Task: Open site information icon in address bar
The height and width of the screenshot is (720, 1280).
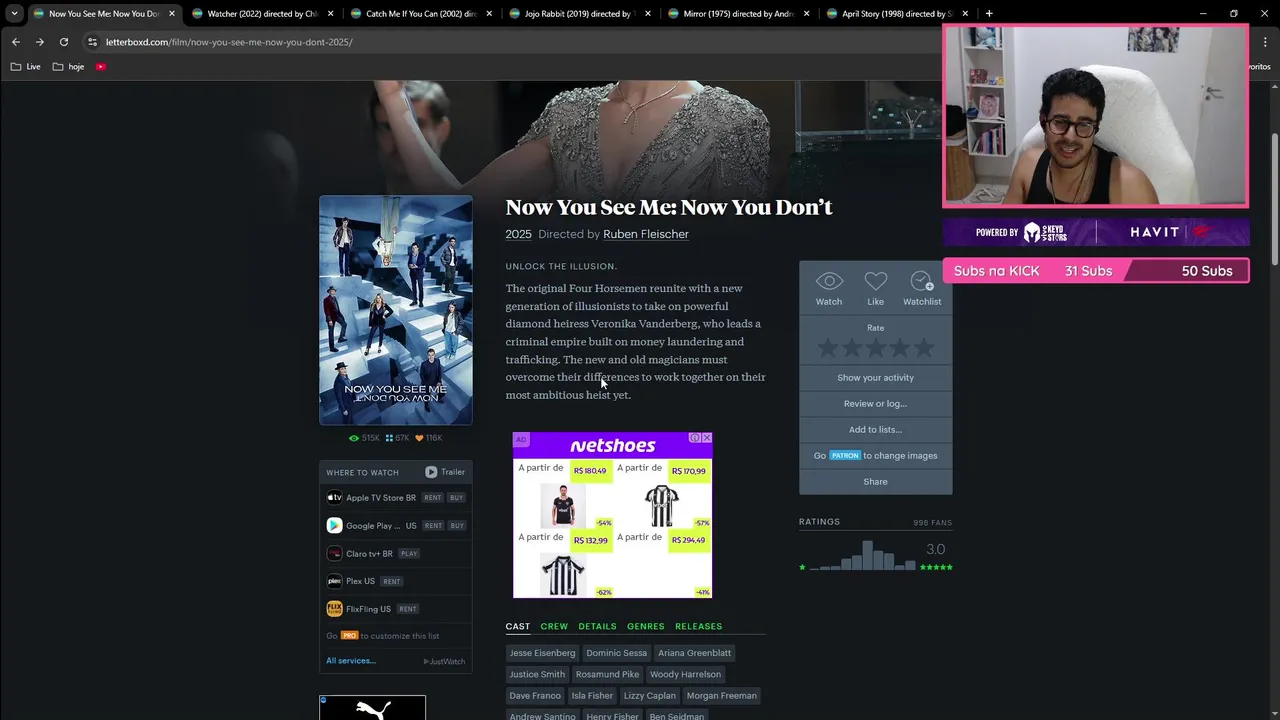Action: coord(92,42)
